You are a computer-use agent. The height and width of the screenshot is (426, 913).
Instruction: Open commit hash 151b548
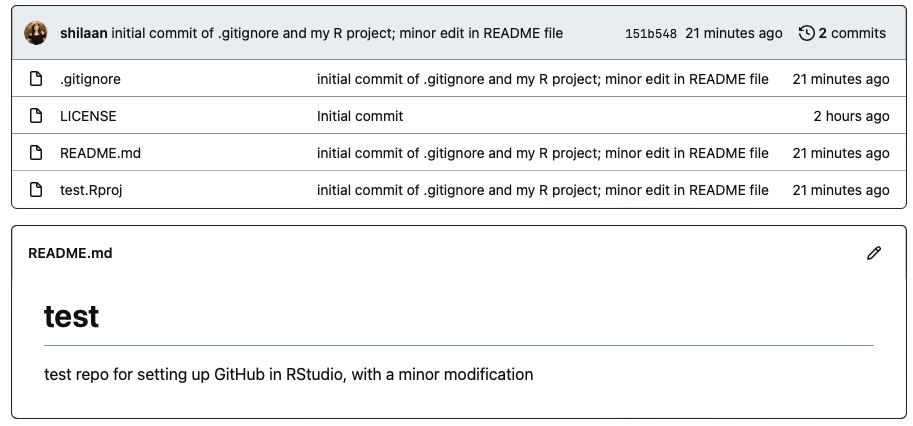pyautogui.click(x=650, y=34)
